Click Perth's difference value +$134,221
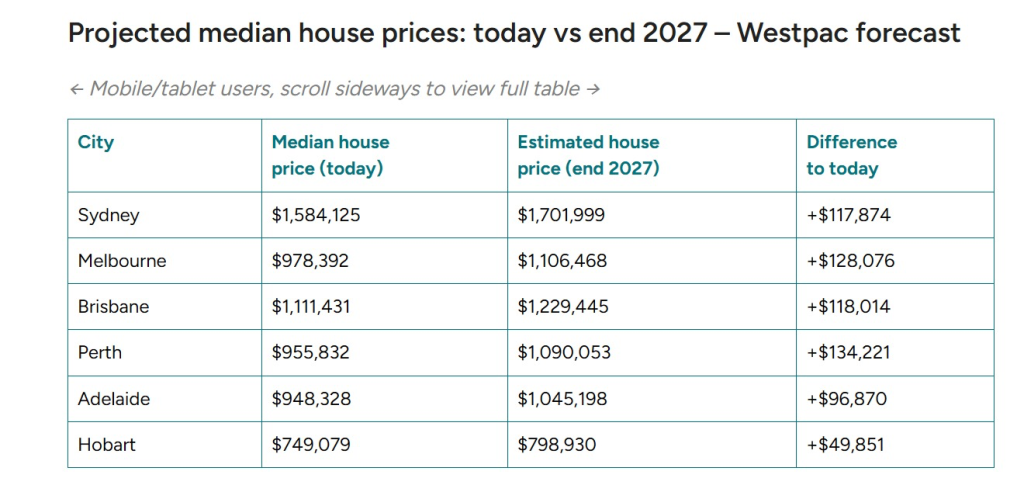Viewport: 1024px width, 485px height. [848, 353]
